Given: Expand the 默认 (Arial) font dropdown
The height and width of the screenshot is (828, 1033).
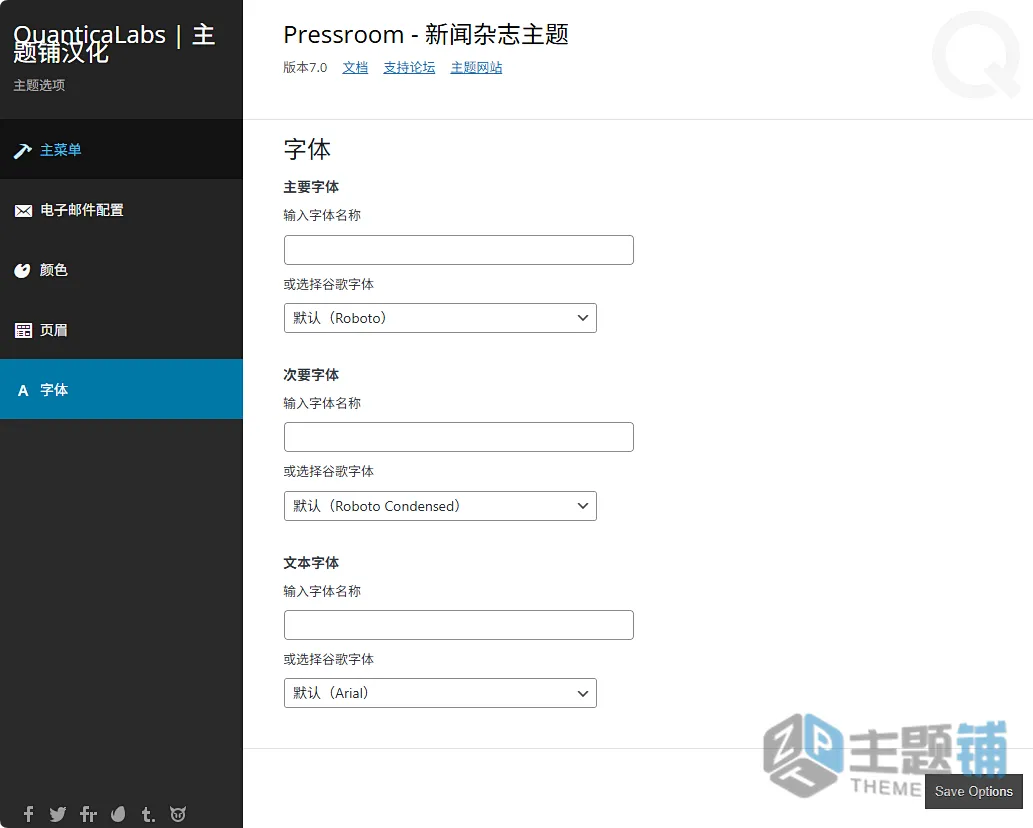Looking at the screenshot, I should (x=440, y=693).
